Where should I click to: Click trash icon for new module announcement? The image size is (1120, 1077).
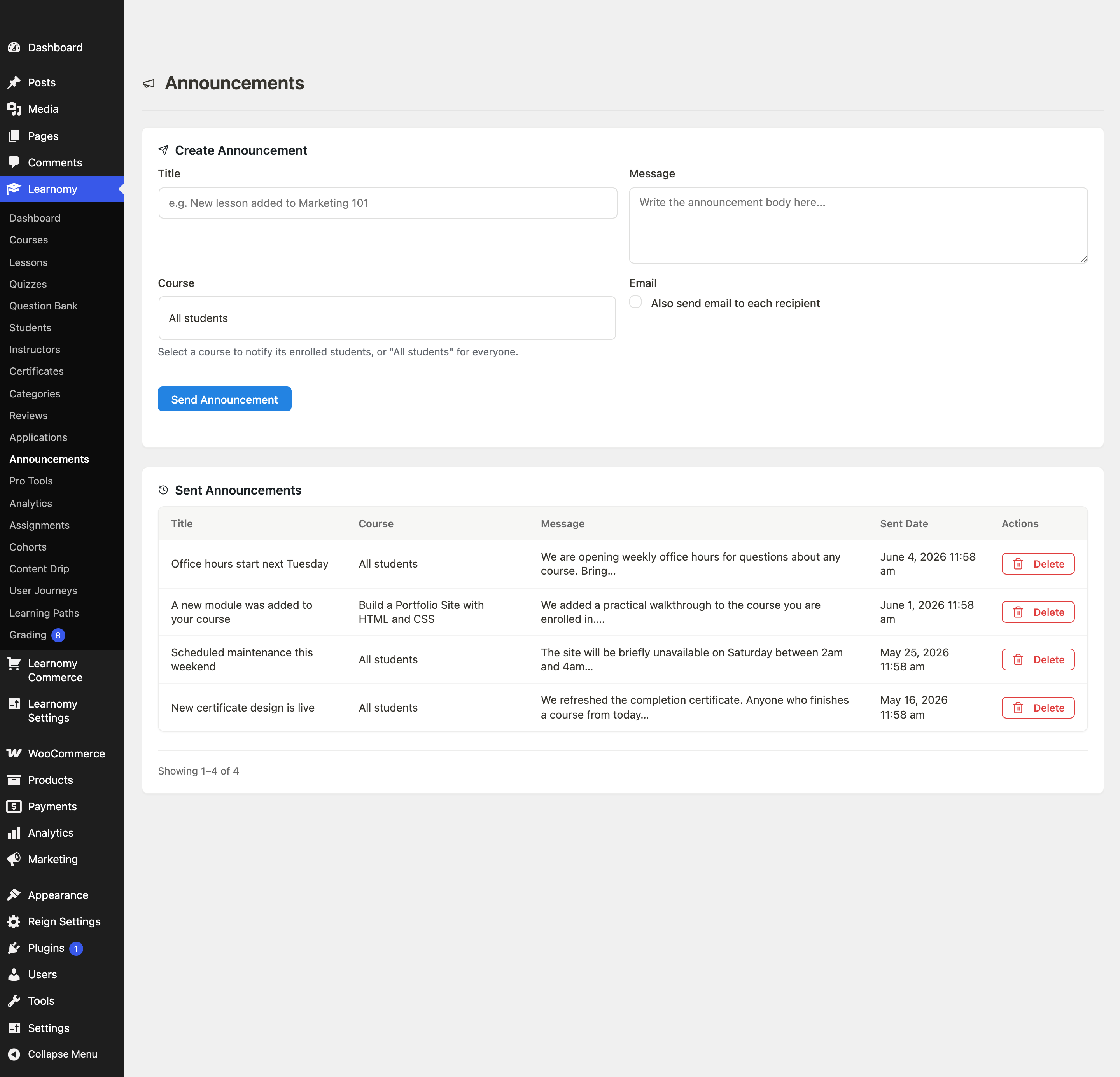1018,612
